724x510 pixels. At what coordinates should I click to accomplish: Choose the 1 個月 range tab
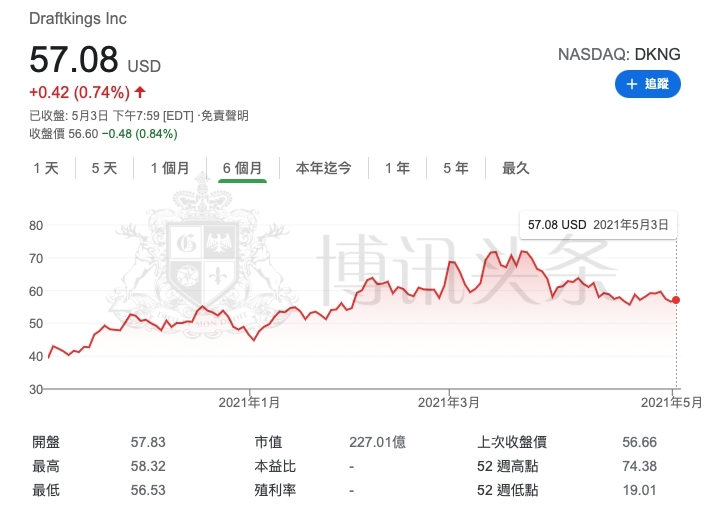(170, 168)
